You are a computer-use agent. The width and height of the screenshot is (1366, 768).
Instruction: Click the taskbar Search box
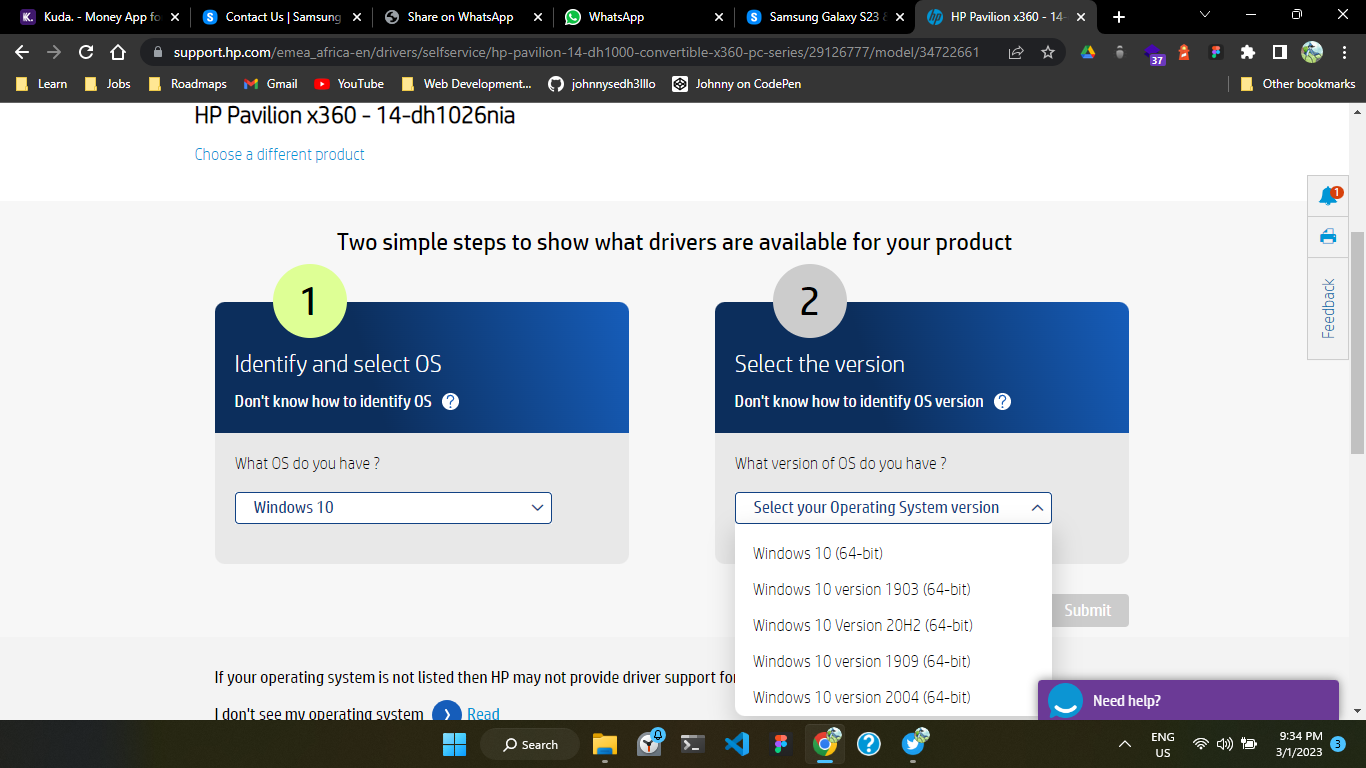pyautogui.click(x=530, y=744)
